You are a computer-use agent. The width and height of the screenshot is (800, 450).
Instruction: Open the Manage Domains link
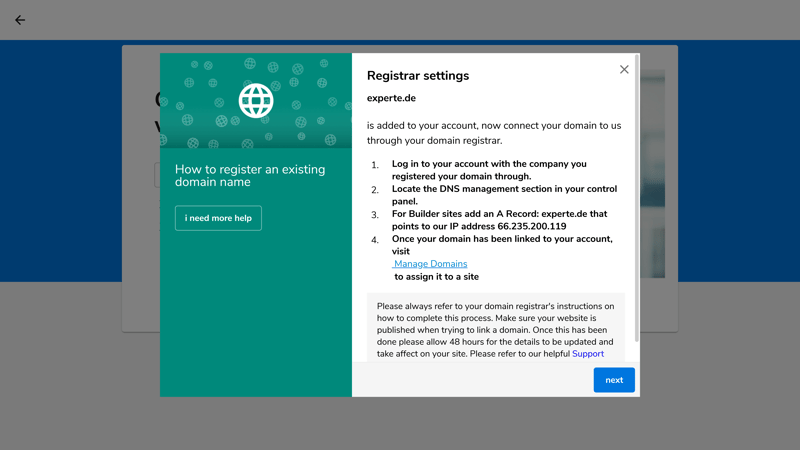430,264
